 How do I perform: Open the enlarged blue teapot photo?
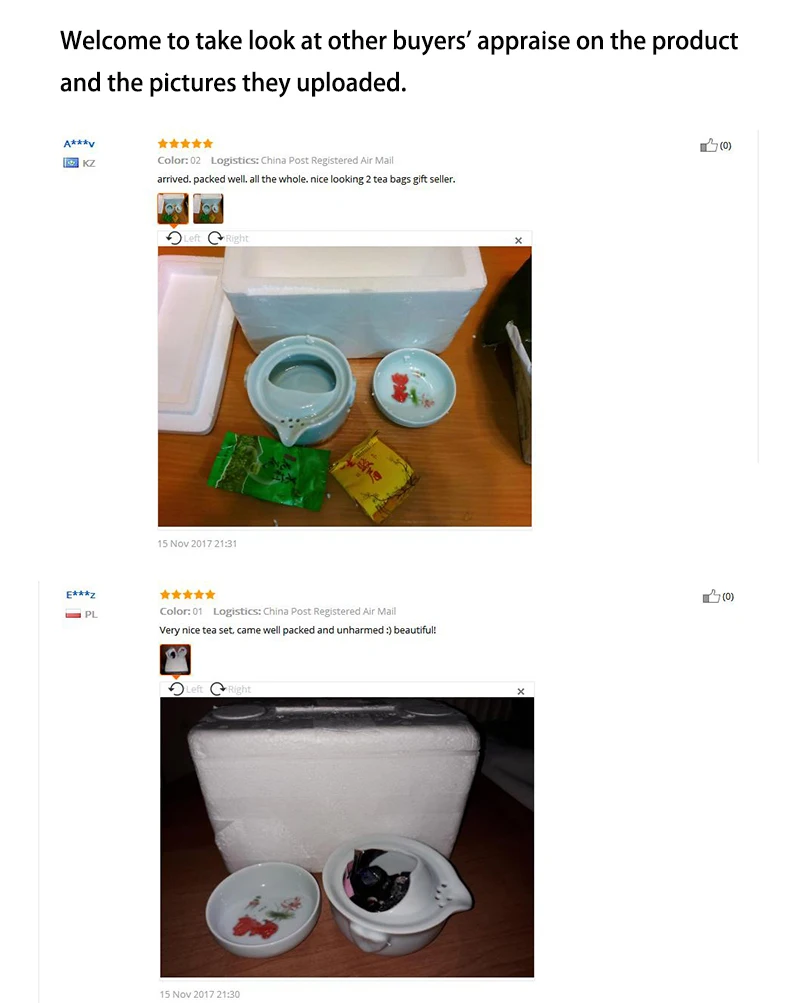pos(345,386)
